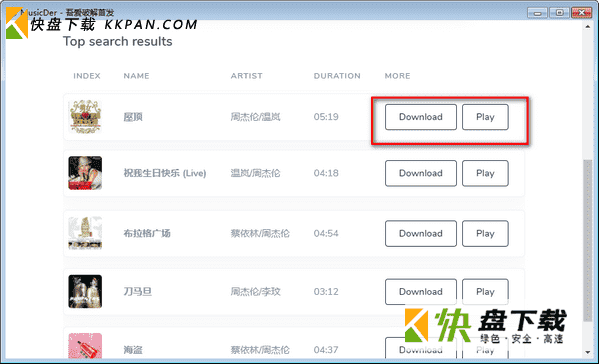Click duration 05:19

(x=326, y=117)
